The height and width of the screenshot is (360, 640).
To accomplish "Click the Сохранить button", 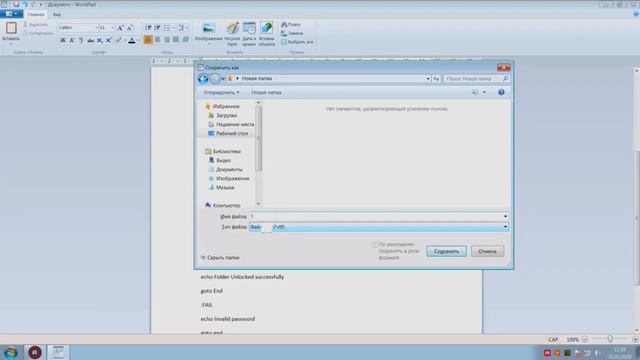I will pos(446,251).
